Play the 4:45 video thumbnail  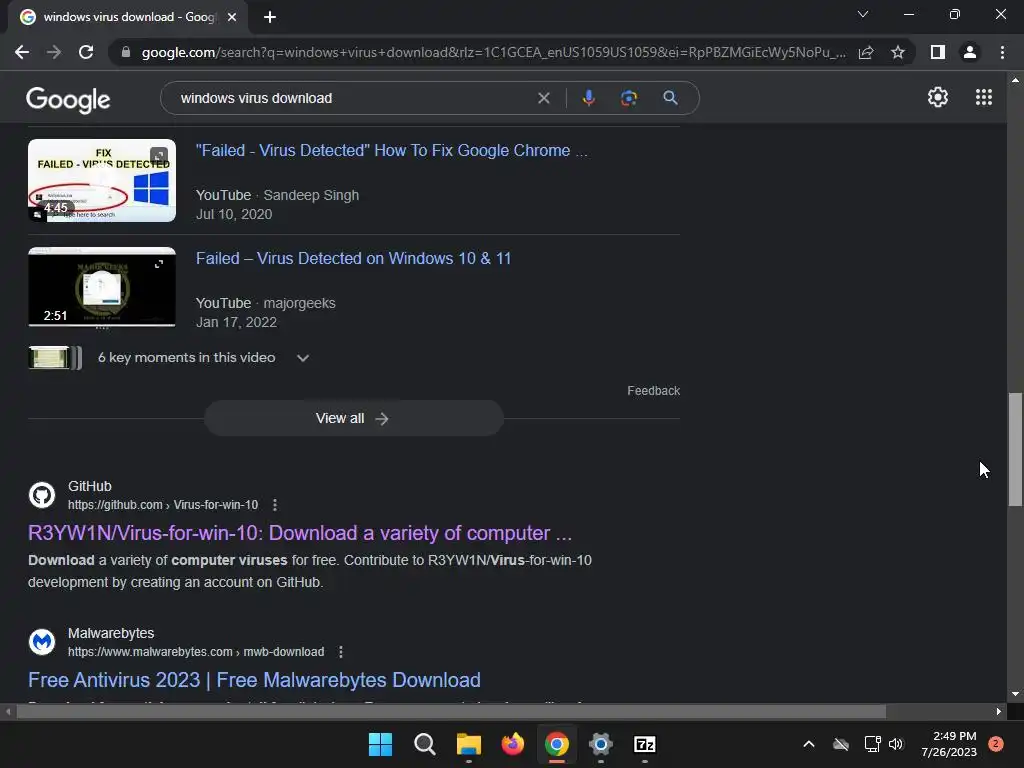pos(102,180)
